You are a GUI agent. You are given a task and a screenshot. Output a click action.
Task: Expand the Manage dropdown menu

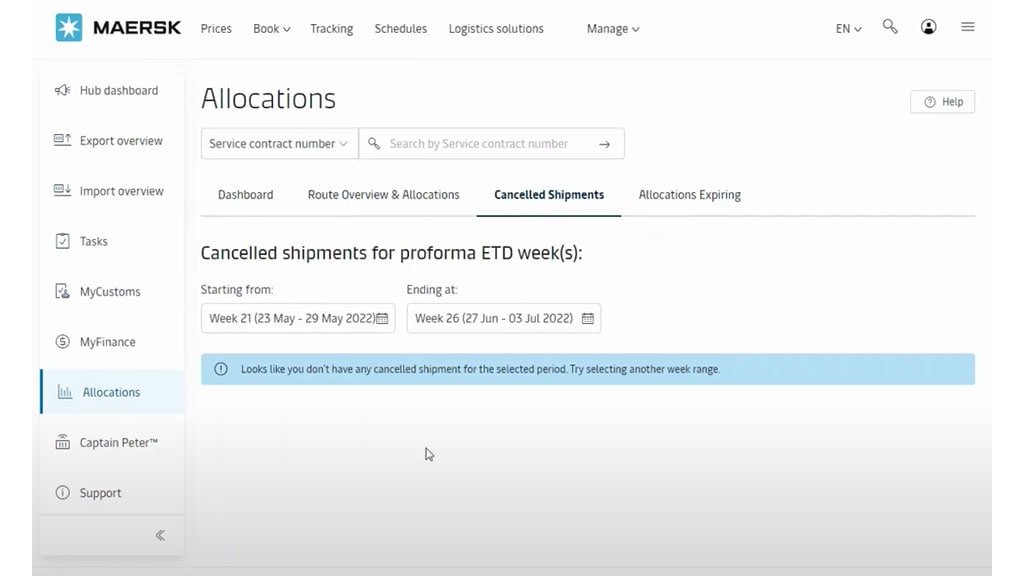click(612, 28)
